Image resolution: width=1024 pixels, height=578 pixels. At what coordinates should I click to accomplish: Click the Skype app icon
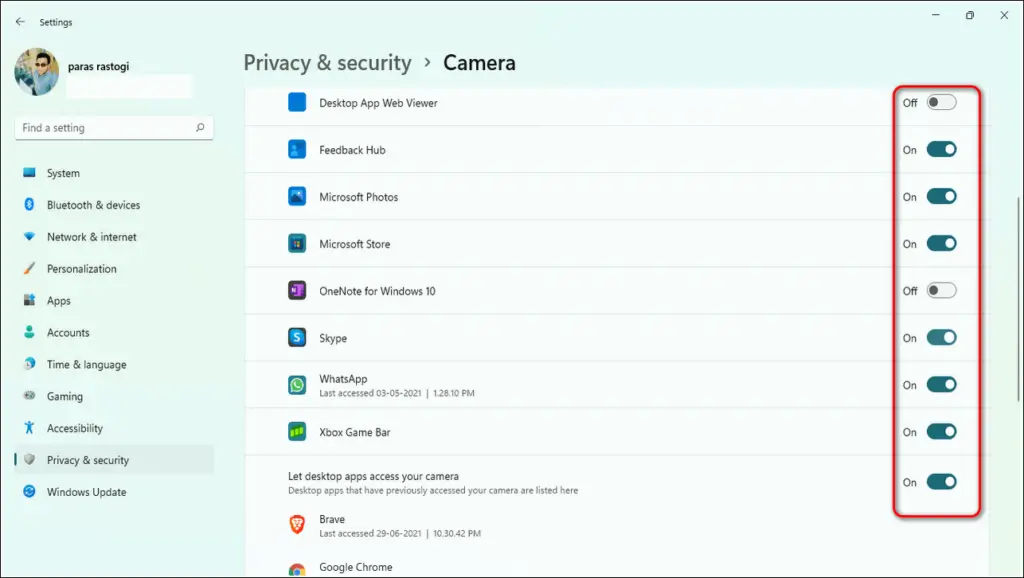tap(297, 337)
